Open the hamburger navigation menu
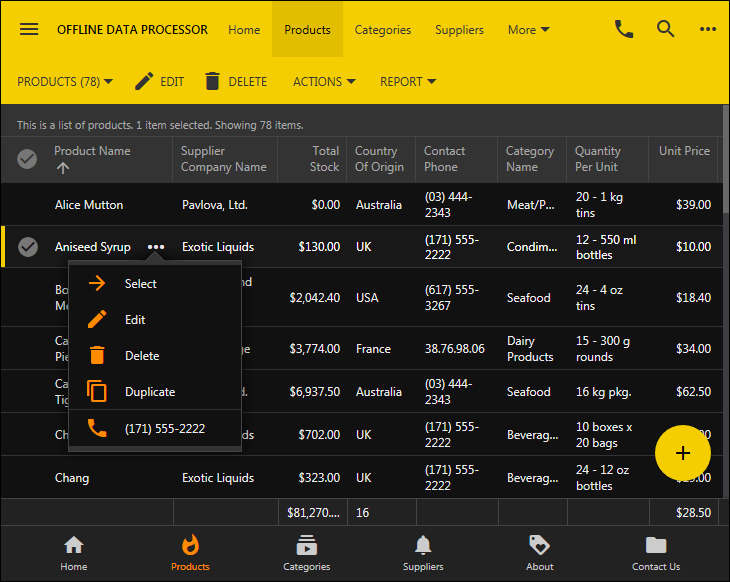 tap(29, 29)
